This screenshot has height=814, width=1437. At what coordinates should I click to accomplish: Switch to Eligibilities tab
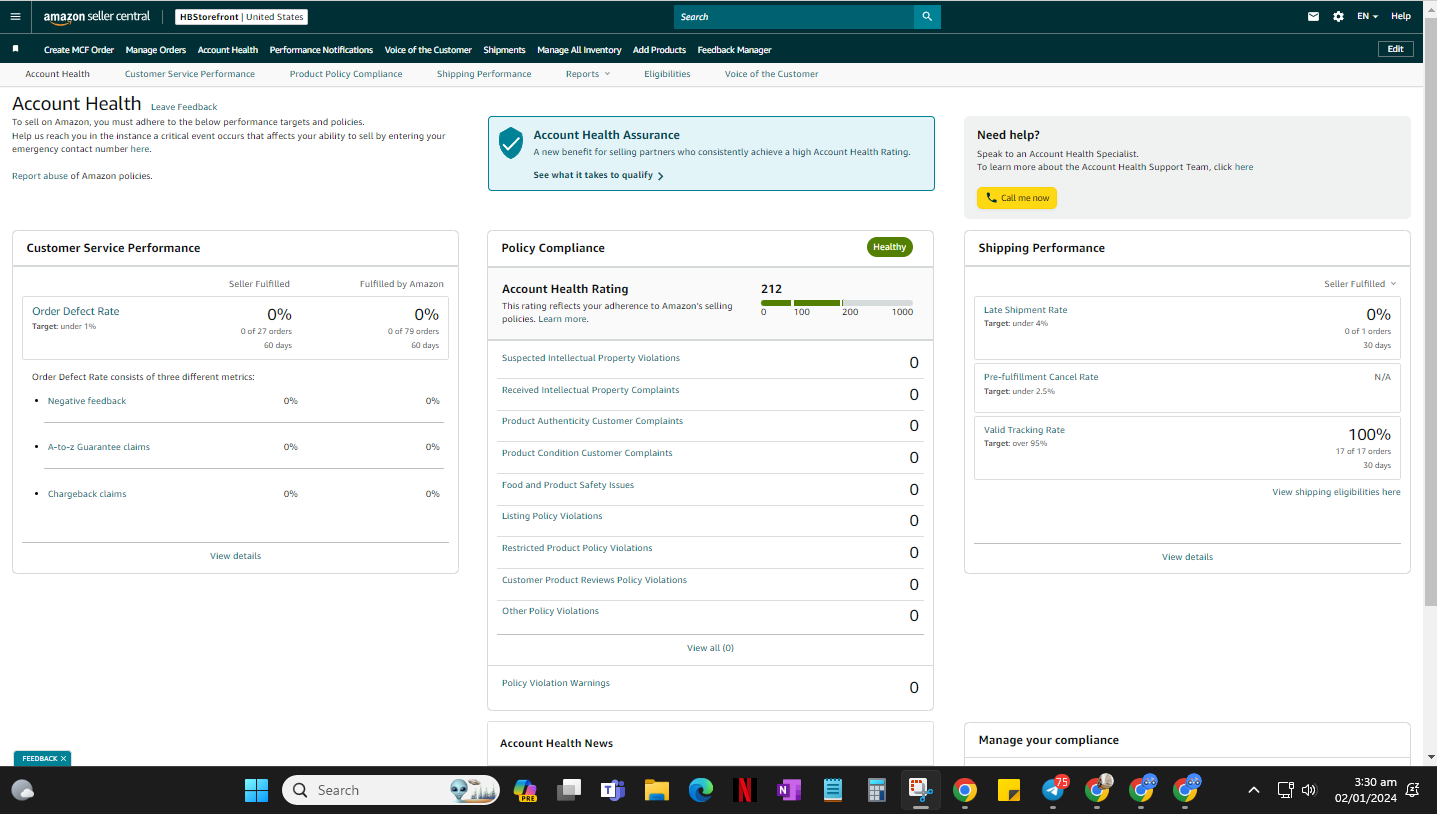pyautogui.click(x=667, y=74)
